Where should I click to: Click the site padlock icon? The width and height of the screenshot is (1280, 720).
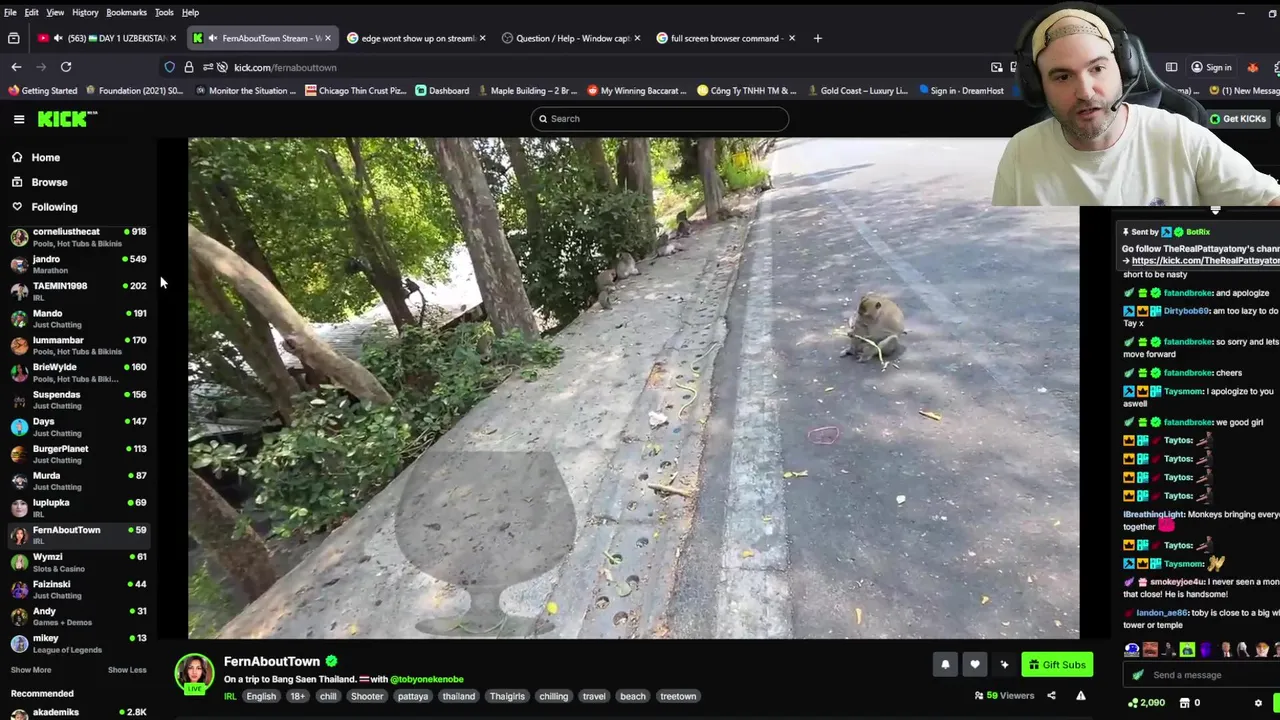click(189, 67)
